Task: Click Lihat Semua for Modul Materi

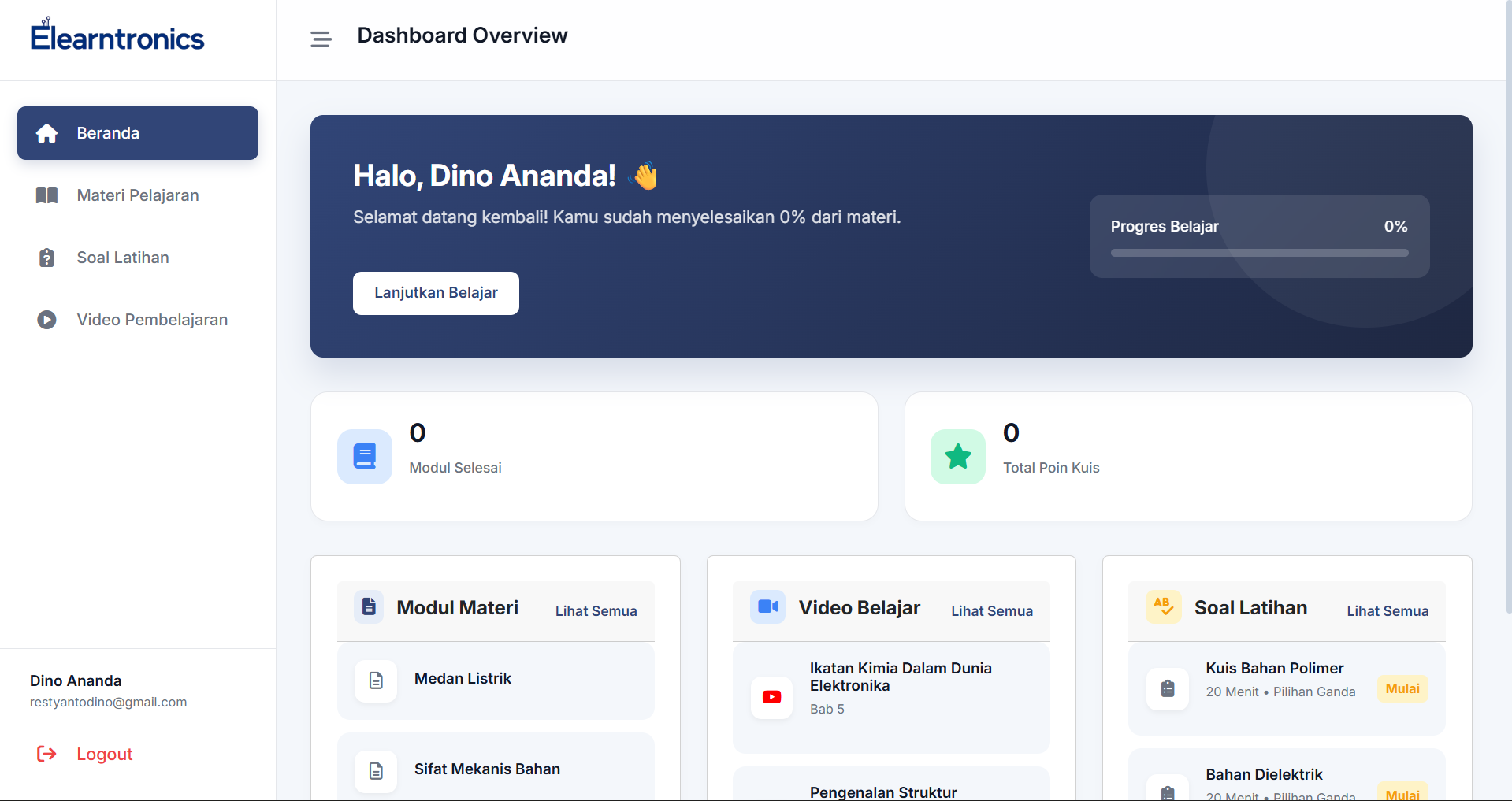Action: click(596, 611)
